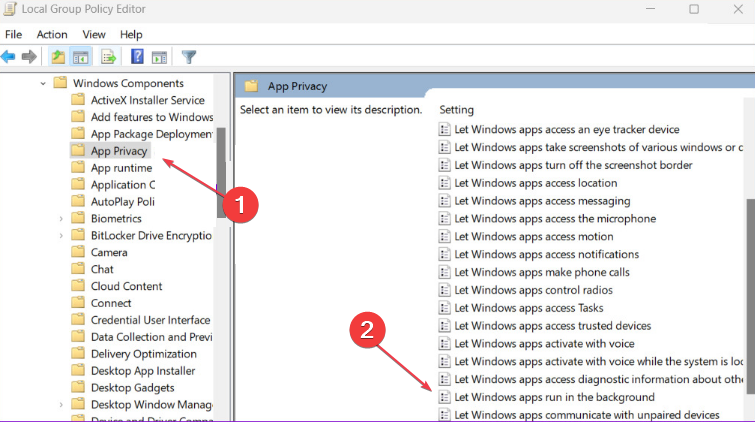Click the Windows Components folder icon
This screenshot has width=755, height=422.
point(60,82)
